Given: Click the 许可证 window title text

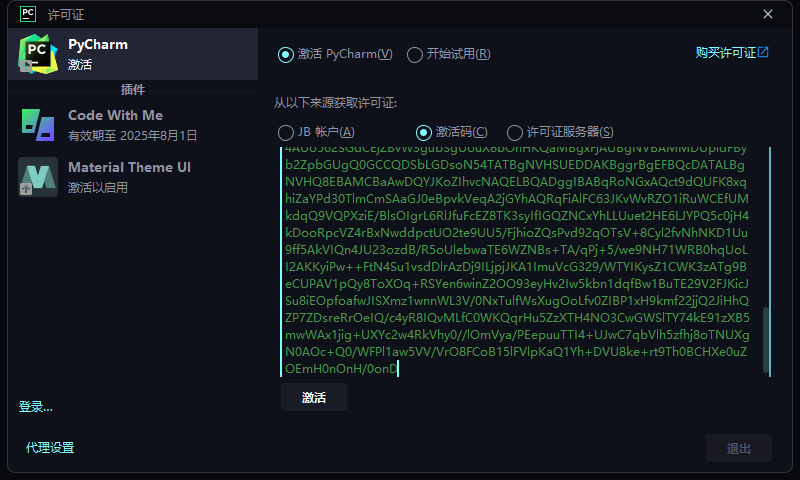Looking at the screenshot, I should [x=66, y=15].
